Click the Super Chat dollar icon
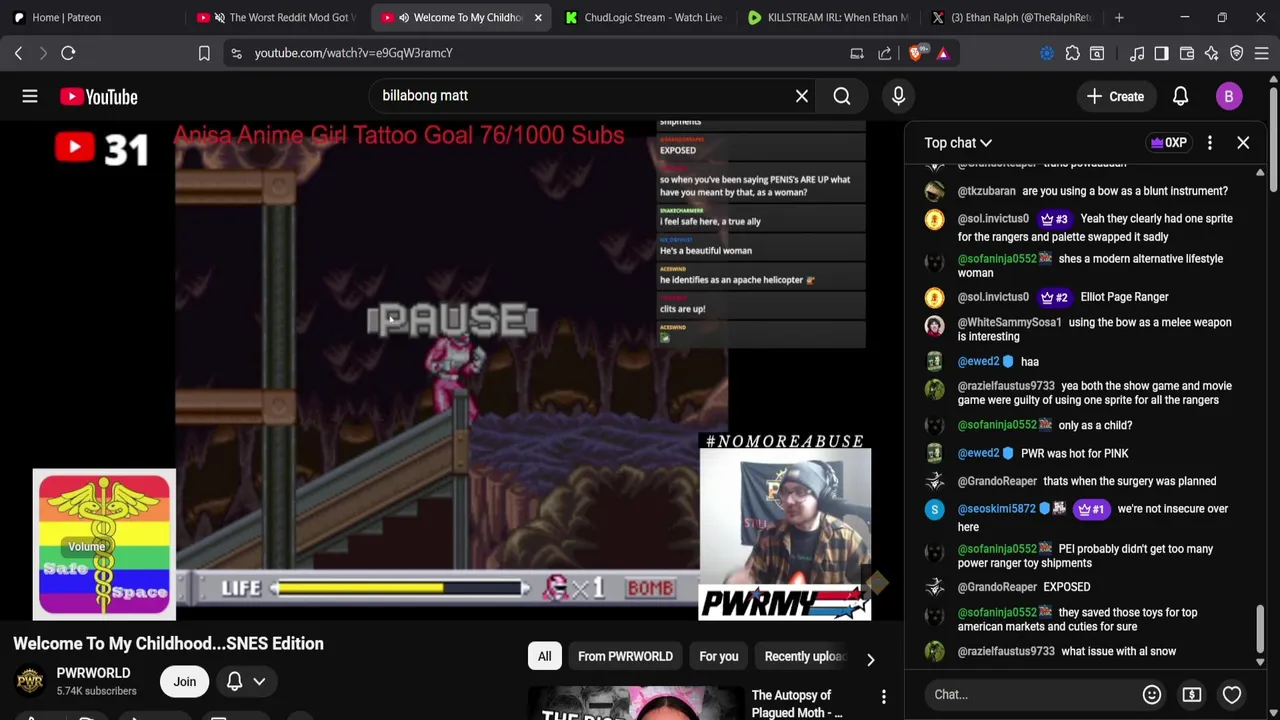Screen dimensions: 1280x720 [x=1192, y=694]
